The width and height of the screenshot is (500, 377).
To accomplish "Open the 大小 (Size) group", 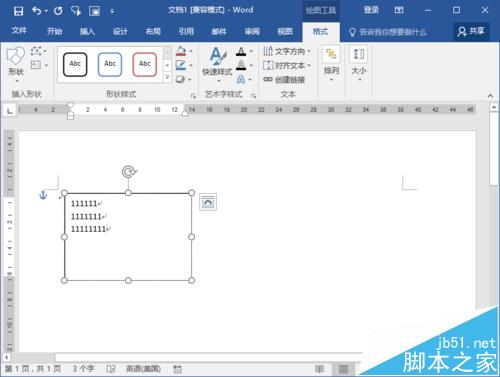I will pos(359,64).
